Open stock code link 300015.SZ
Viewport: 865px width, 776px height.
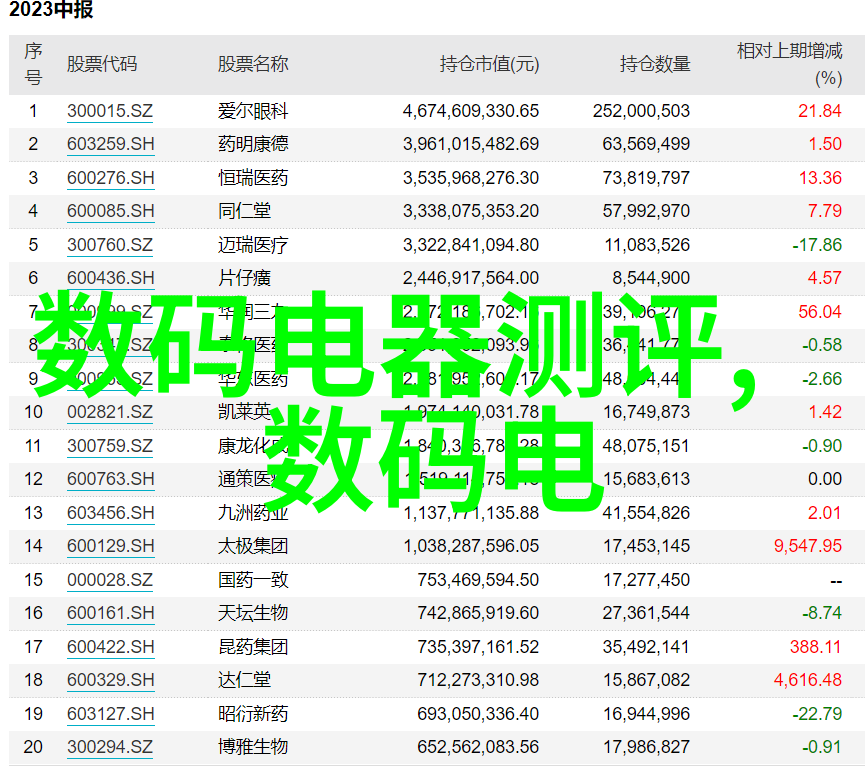click(x=110, y=111)
